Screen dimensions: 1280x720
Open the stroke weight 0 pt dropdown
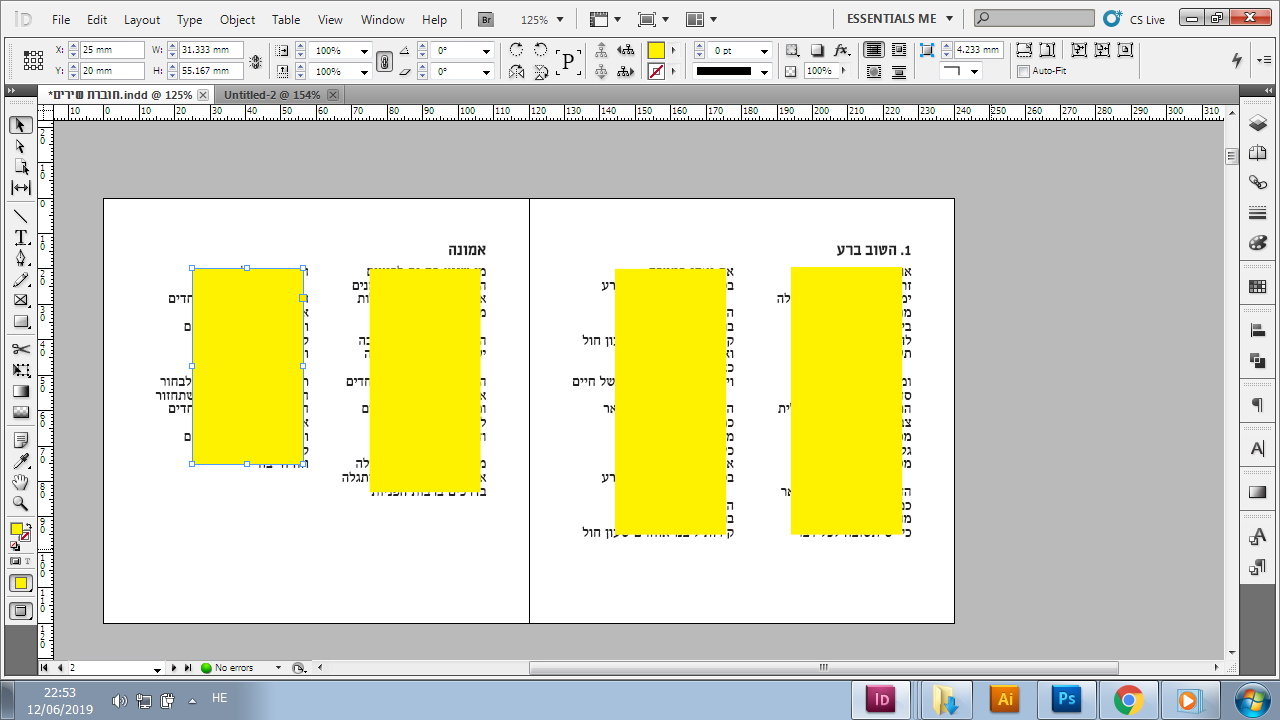pos(764,50)
